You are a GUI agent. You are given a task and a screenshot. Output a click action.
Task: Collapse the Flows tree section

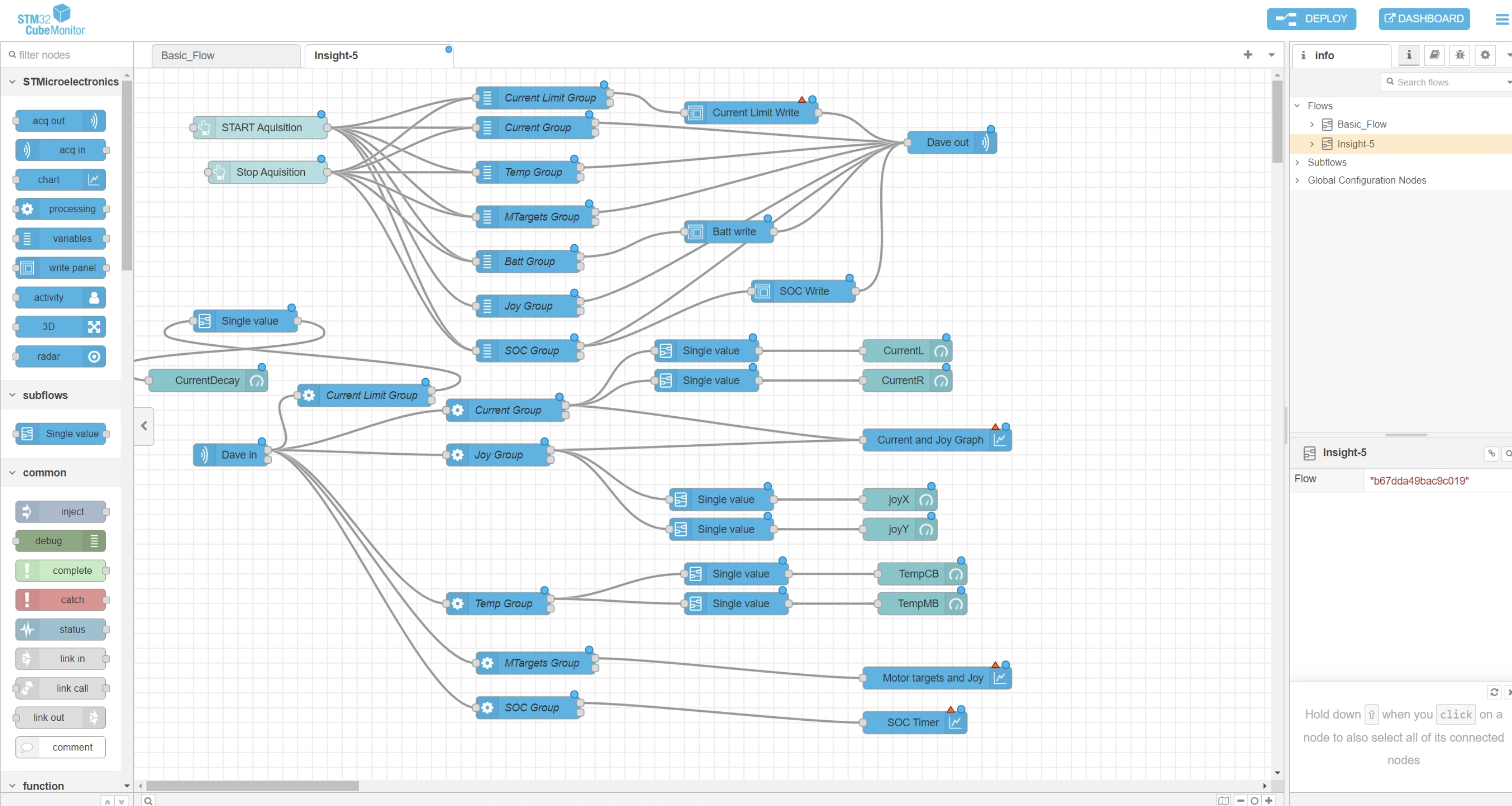(1297, 106)
